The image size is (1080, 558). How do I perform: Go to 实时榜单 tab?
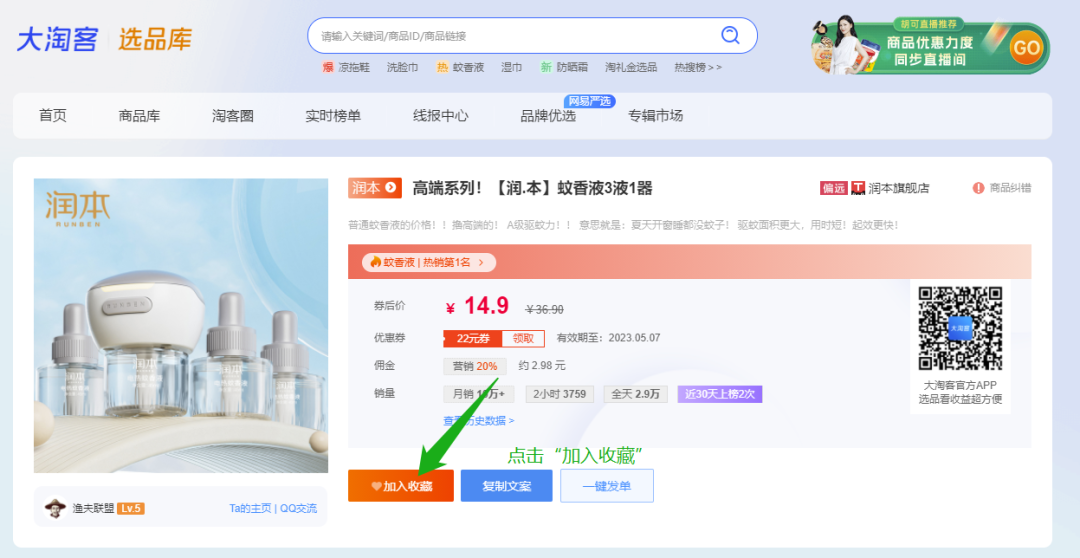(333, 116)
